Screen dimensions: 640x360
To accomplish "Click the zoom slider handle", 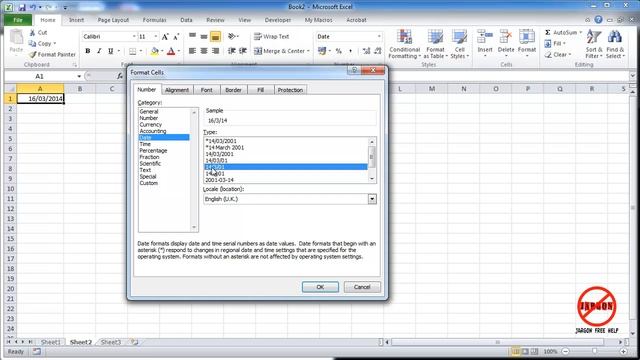I will pyautogui.click(x=594, y=351).
